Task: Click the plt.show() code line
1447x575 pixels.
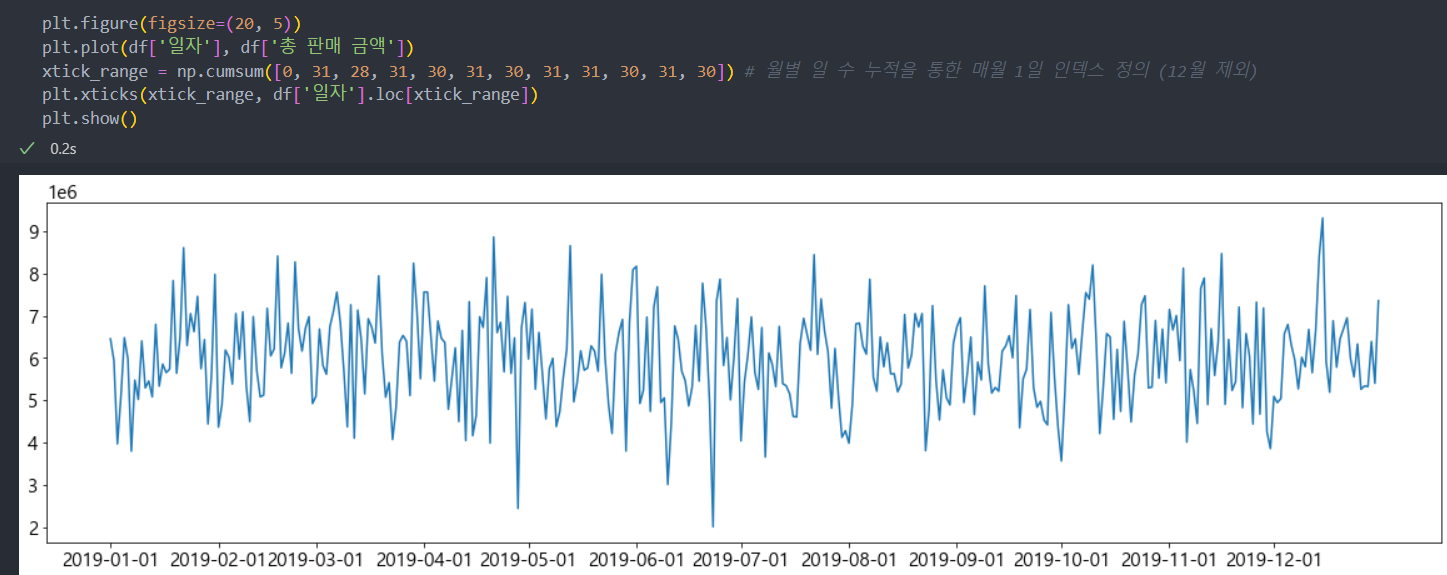Action: (x=89, y=119)
